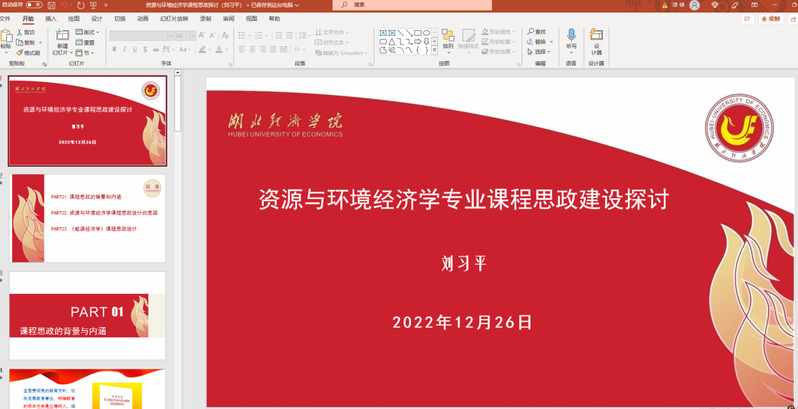Expand the shapes gallery more arrow
The width and height of the screenshot is (798, 409).
pyautogui.click(x=434, y=51)
